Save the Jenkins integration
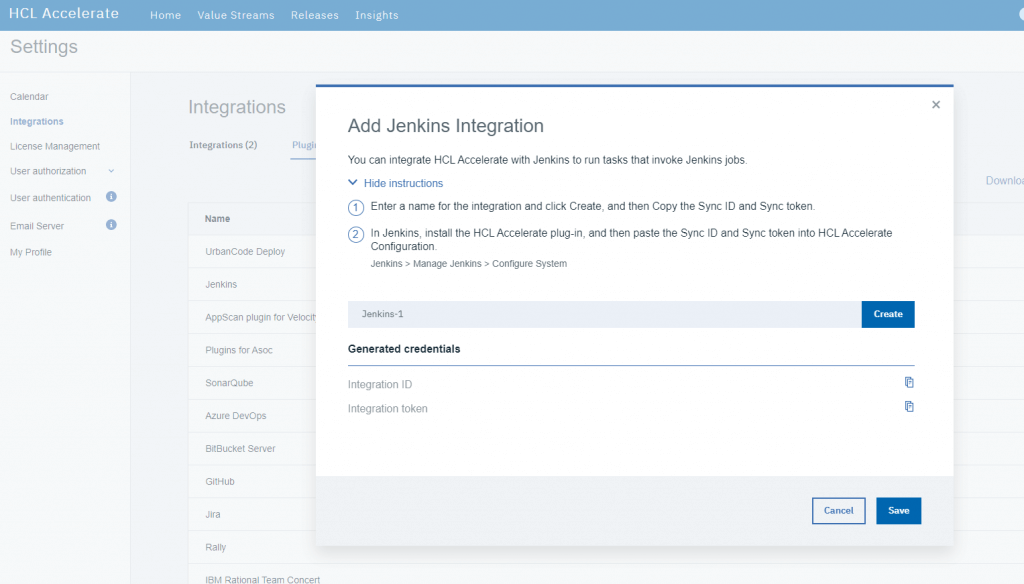 (898, 510)
